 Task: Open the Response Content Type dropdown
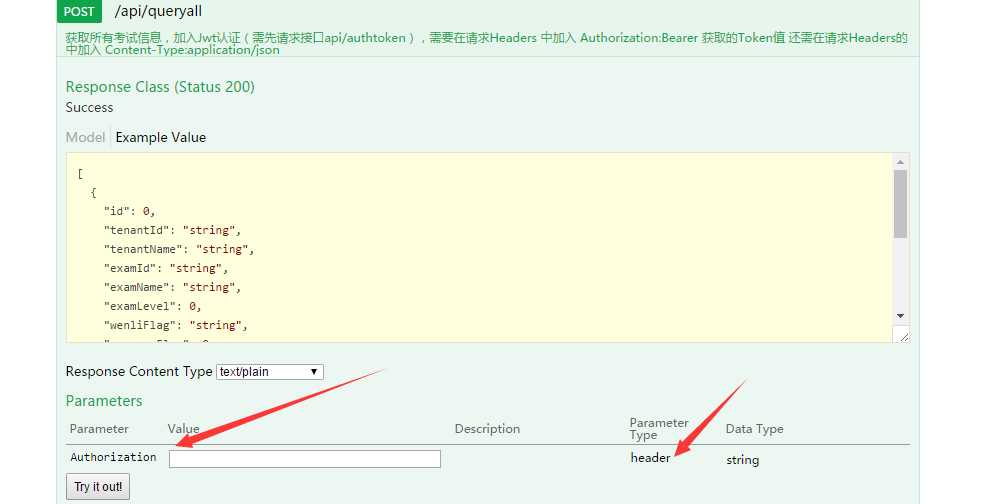pos(270,371)
